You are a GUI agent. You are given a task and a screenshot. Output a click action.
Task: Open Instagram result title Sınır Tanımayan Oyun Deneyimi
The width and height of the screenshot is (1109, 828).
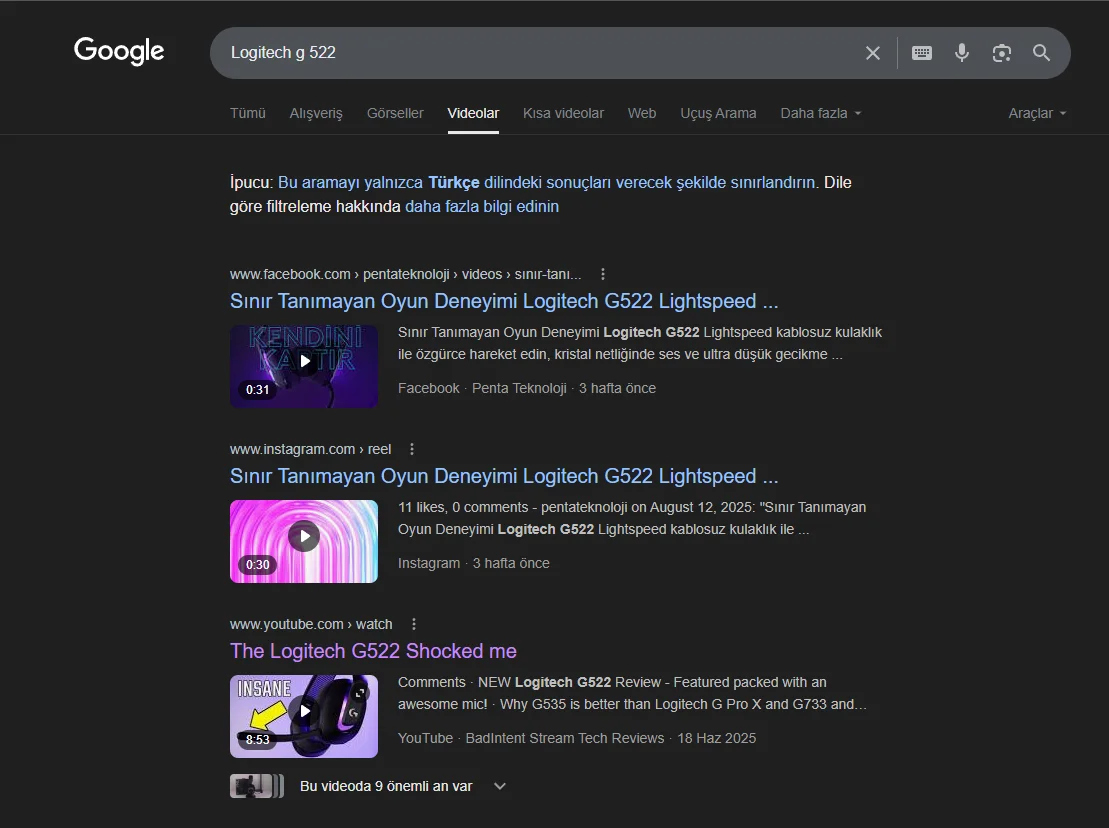(504, 477)
